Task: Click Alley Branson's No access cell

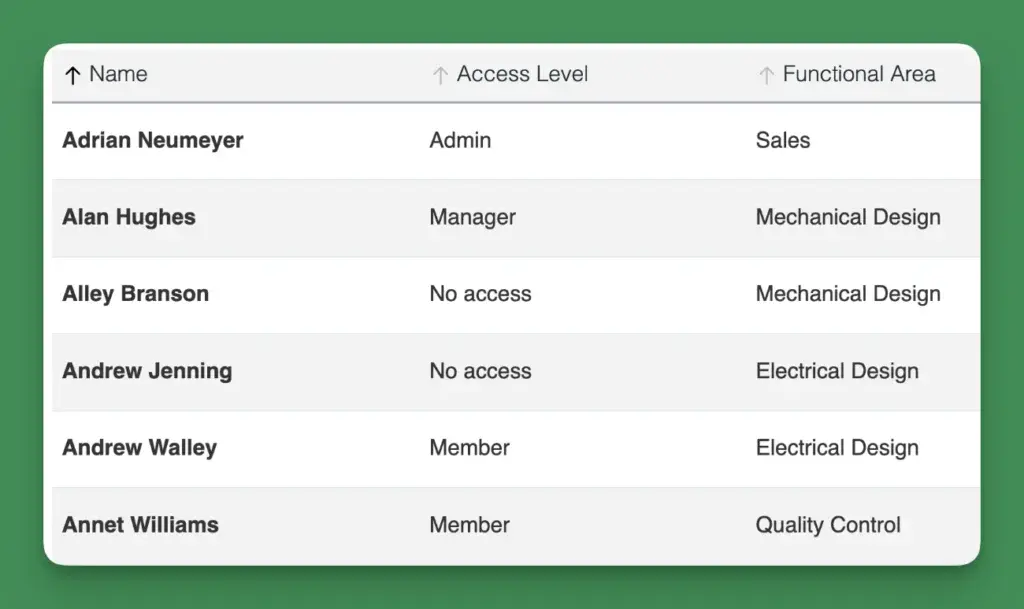Action: click(x=480, y=294)
